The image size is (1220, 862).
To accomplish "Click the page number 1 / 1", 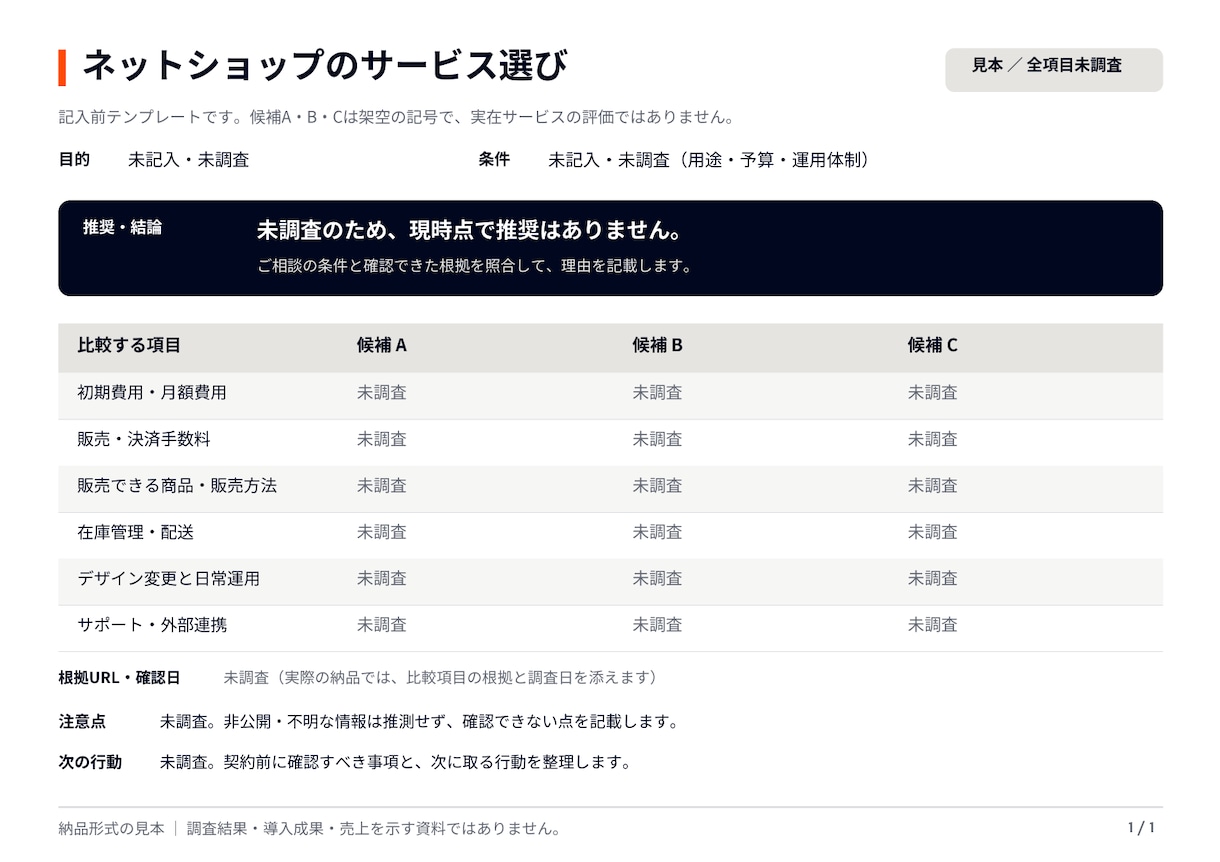I will 1142,828.
